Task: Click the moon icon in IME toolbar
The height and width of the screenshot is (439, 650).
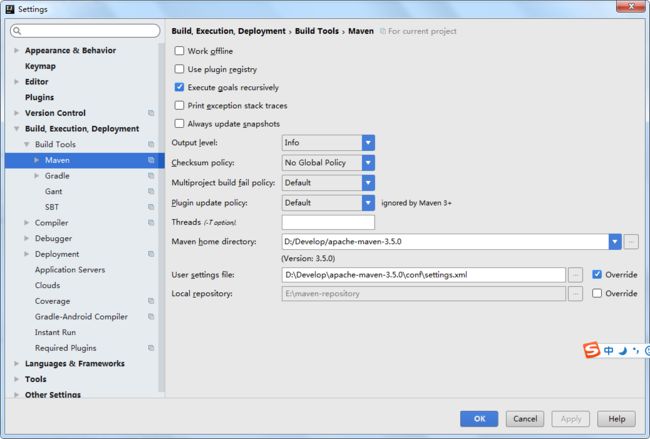Action: [623, 351]
